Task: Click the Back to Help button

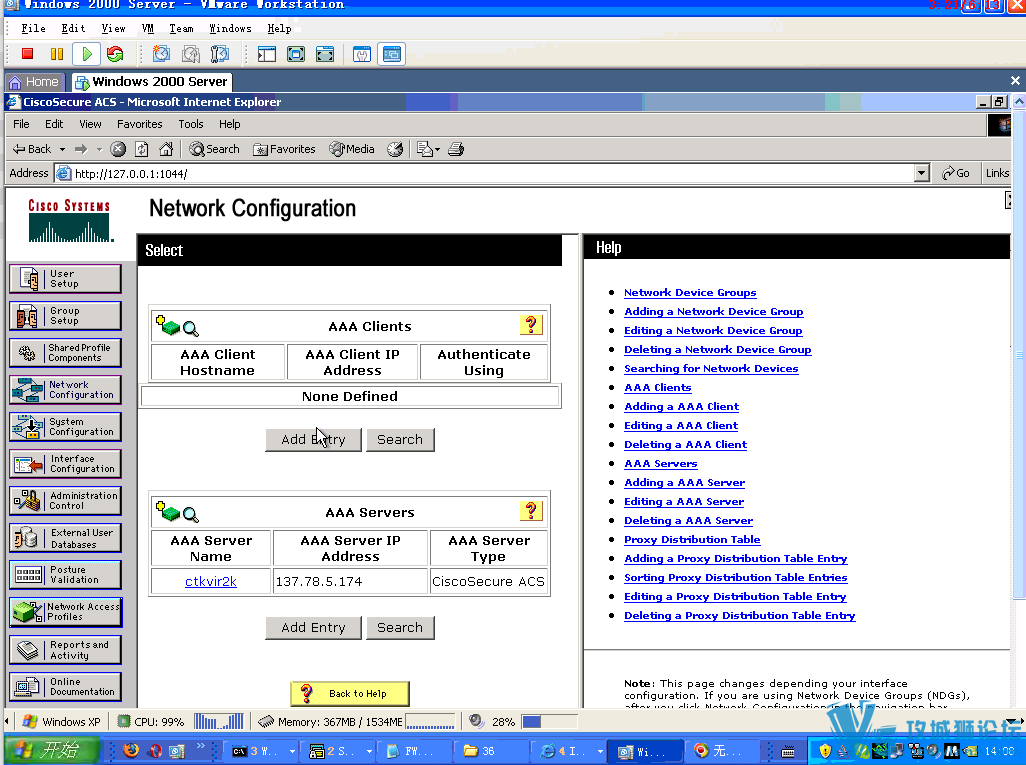Action: pyautogui.click(x=350, y=693)
